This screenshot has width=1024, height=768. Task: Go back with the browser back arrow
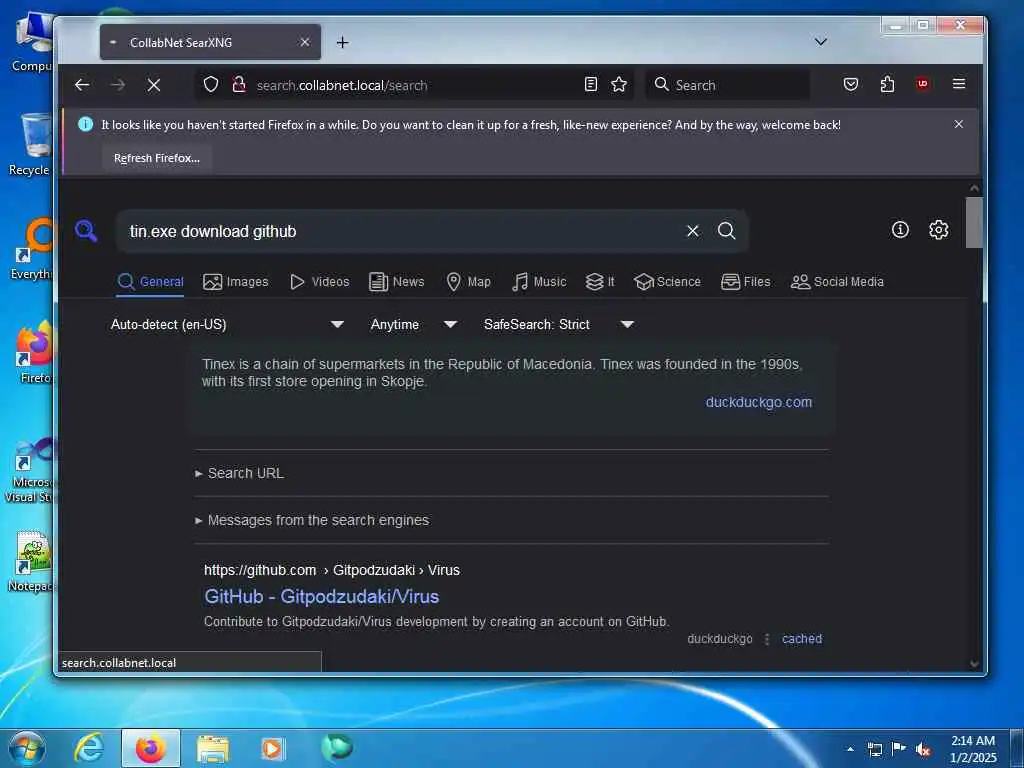[82, 85]
